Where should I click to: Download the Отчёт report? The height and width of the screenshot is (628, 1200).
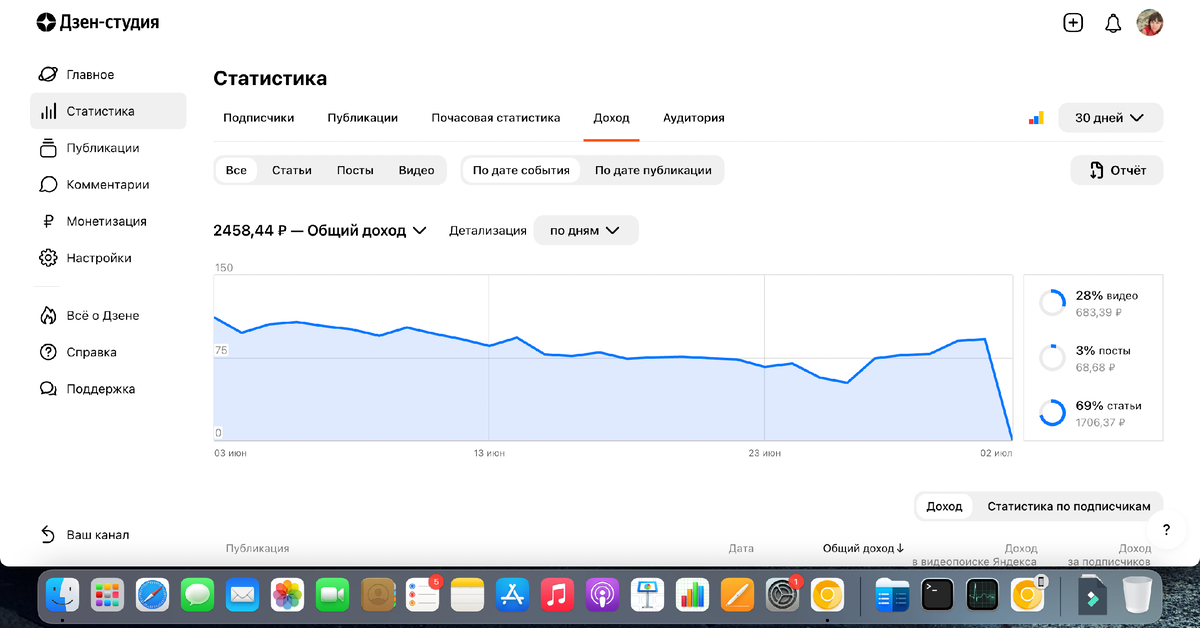1117,170
